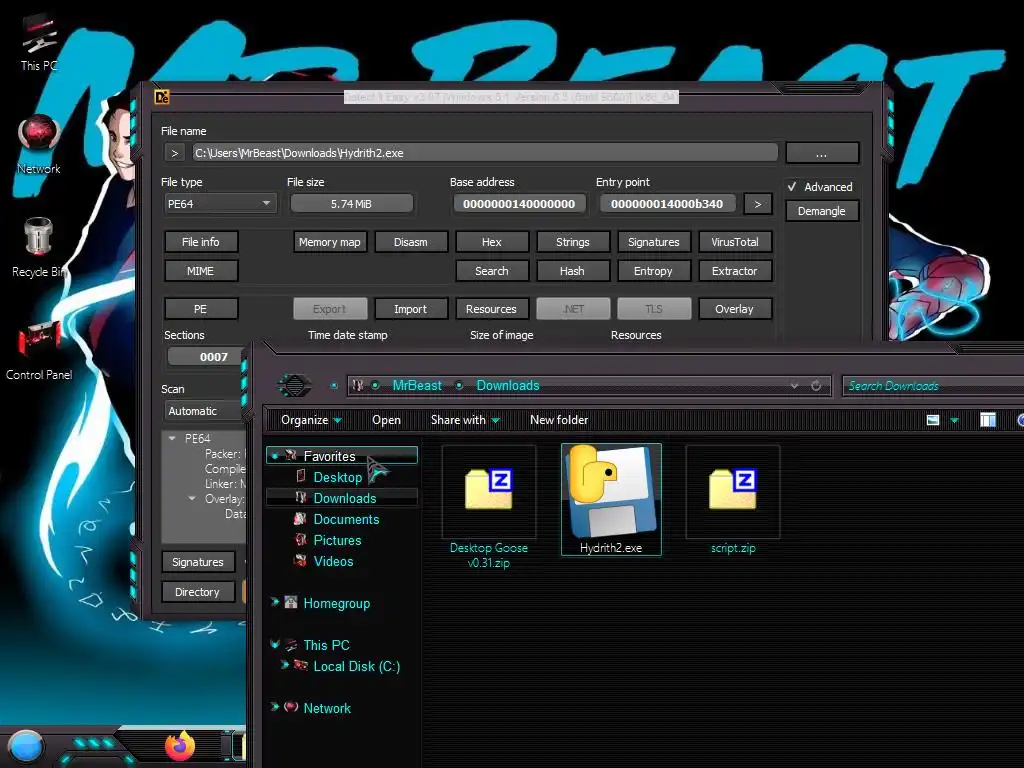
Task: Click the Hash button
Action: click(x=573, y=271)
